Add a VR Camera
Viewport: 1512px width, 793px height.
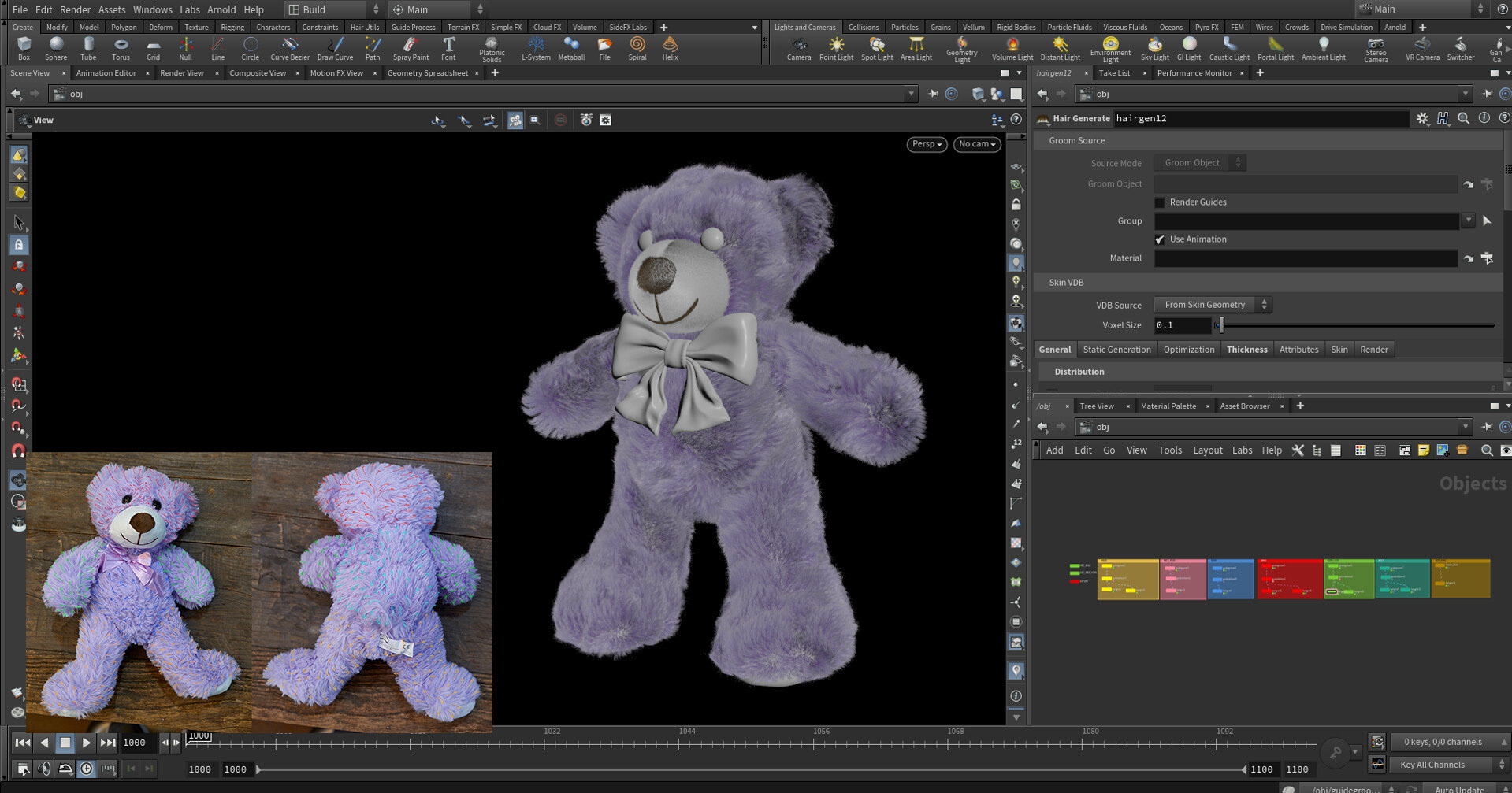tap(1422, 49)
